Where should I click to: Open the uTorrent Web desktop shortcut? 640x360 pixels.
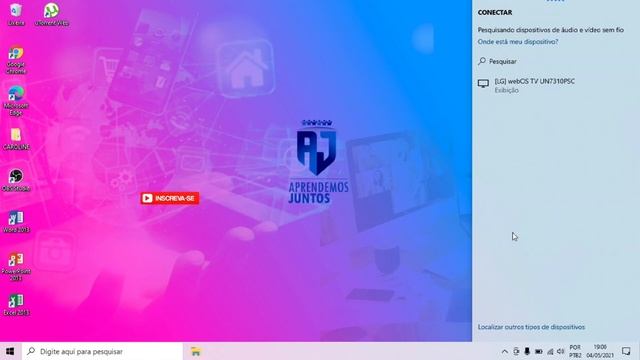point(51,14)
